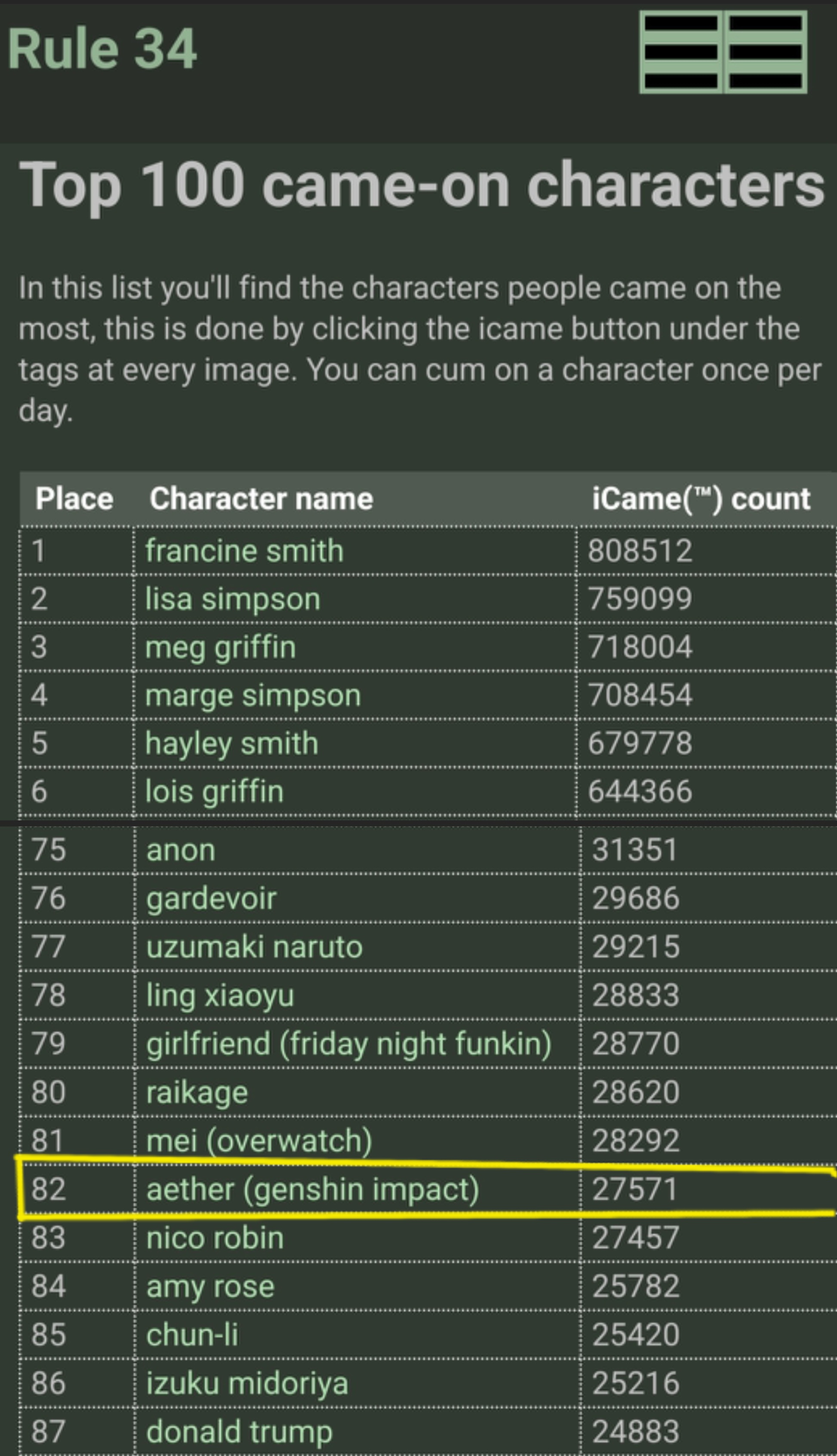The height and width of the screenshot is (1456, 837).
Task: Open the chun-li character link
Action: (x=192, y=1334)
